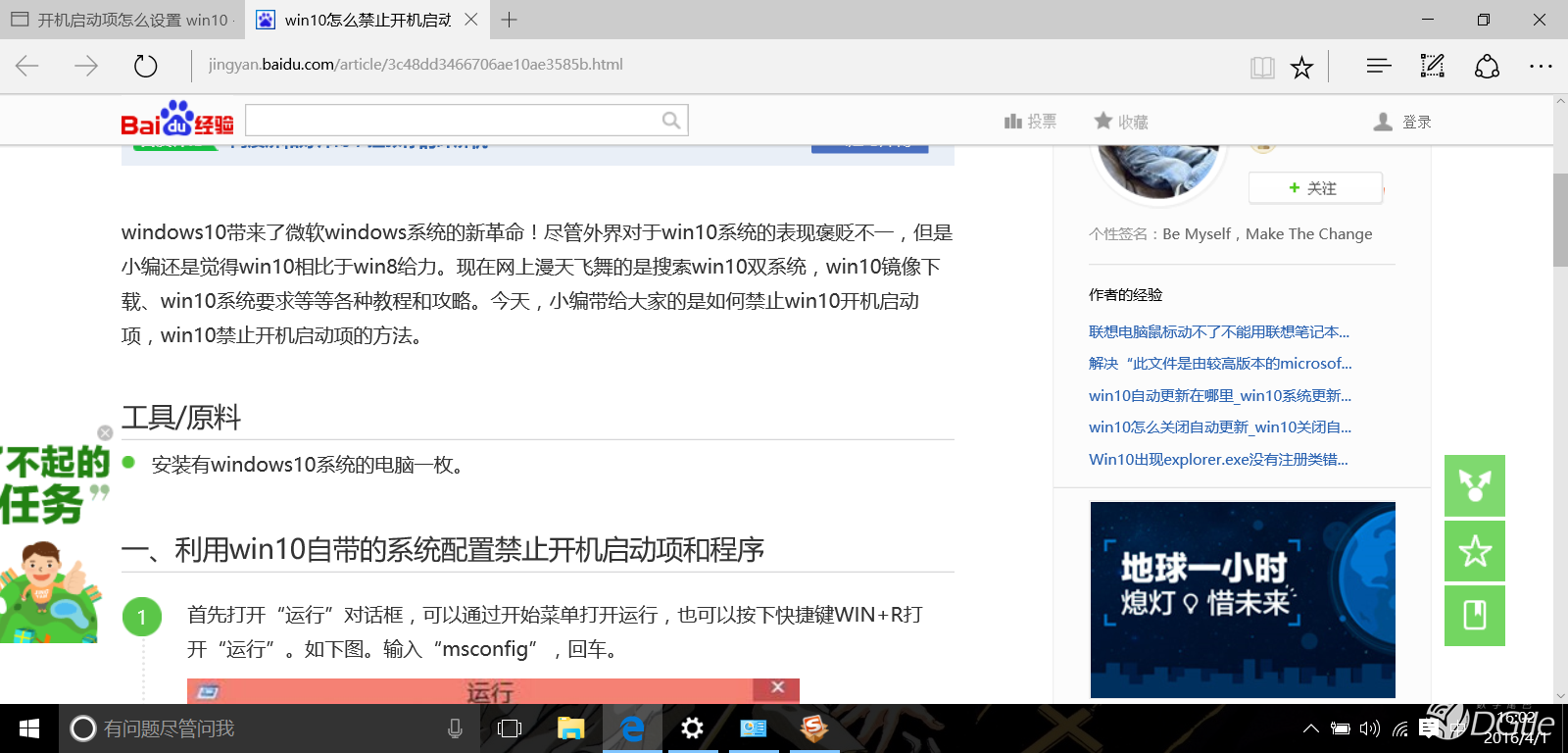1568x753 pixels.
Task: Show hidden tray icons chevron
Action: pyautogui.click(x=1310, y=728)
